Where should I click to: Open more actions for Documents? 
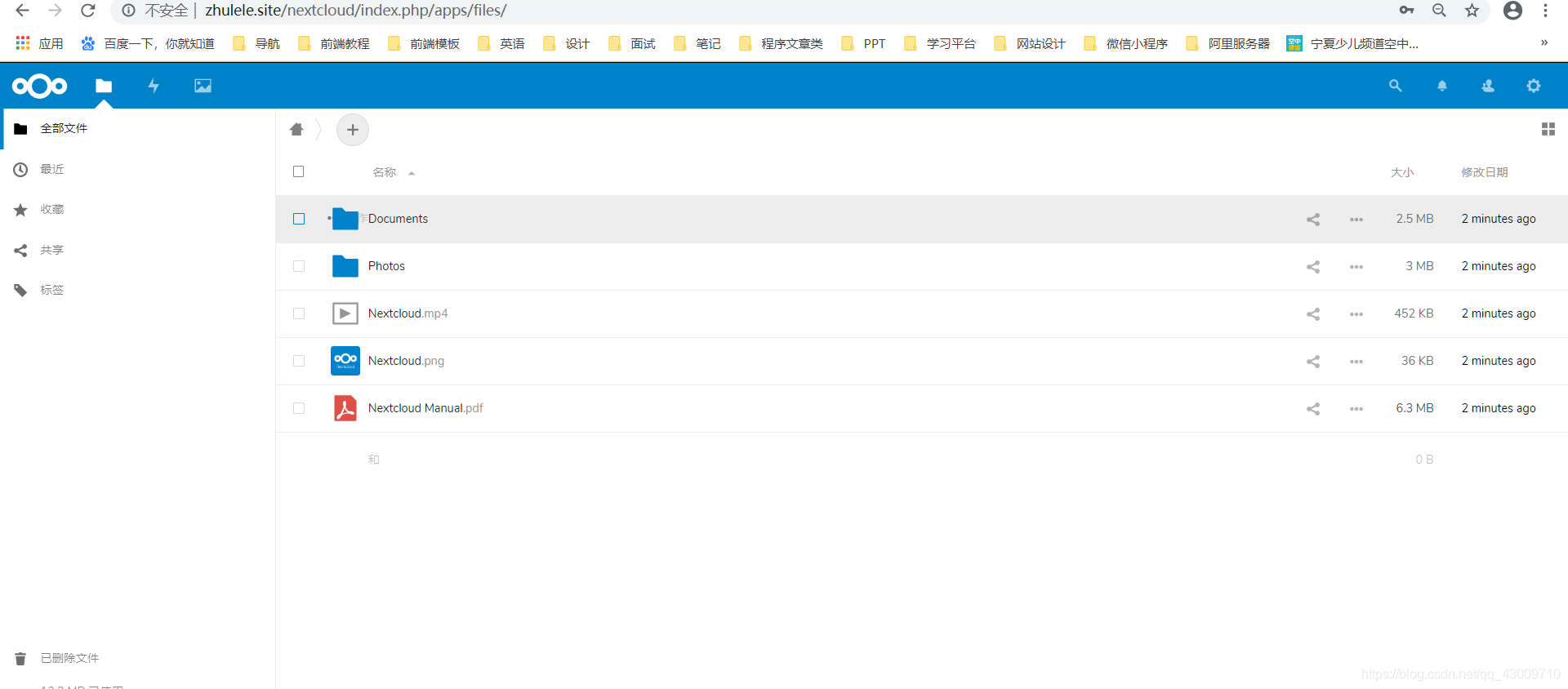click(1356, 220)
